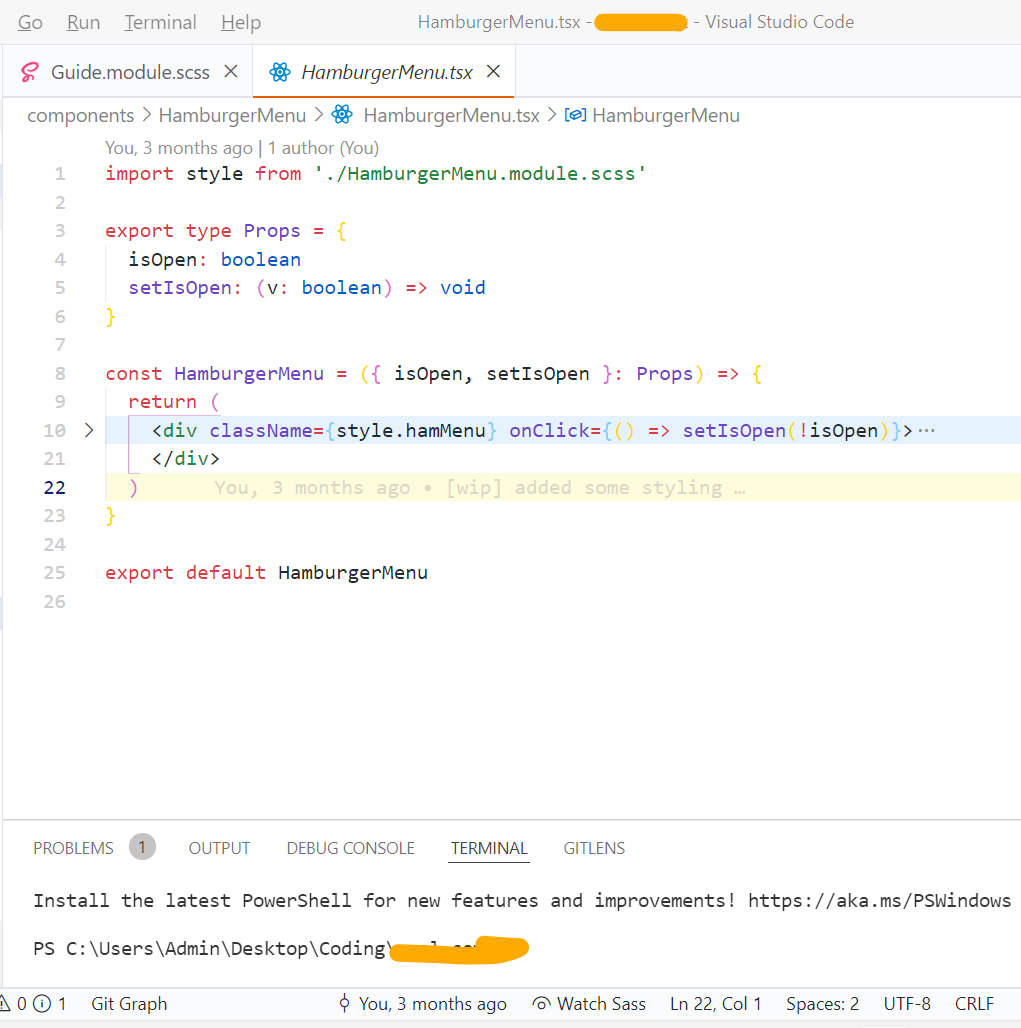Screen dimensions: 1021x1028
Task: Switch to the Guide.module.scss tab
Action: coord(130,72)
